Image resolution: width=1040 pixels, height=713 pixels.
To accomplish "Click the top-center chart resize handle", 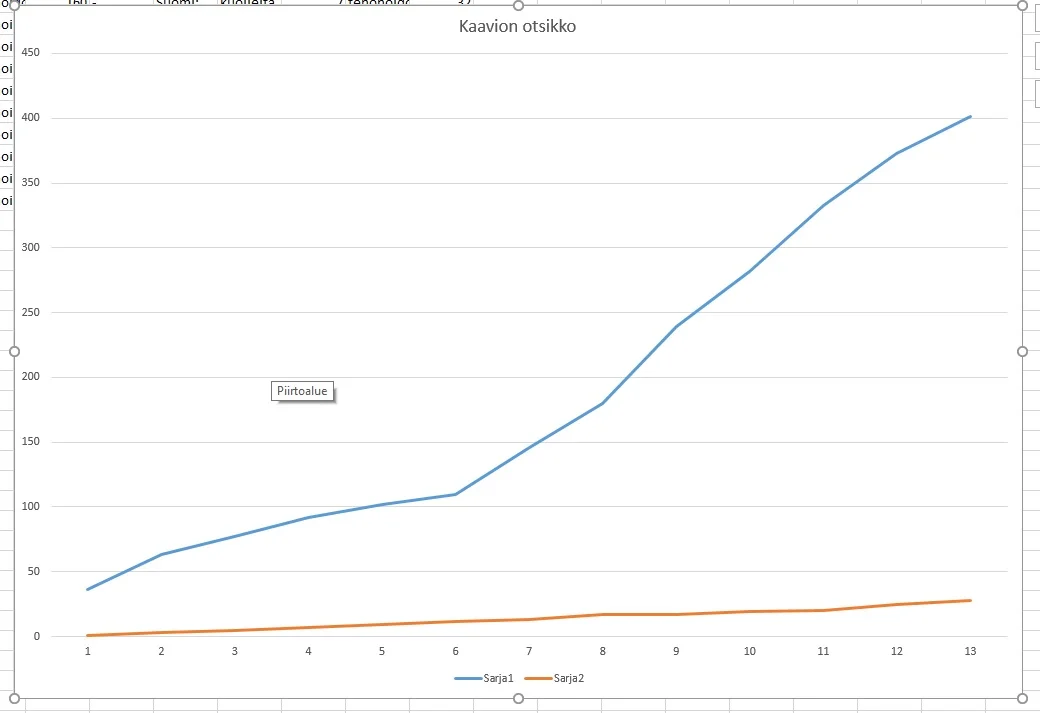I will click(518, 5).
